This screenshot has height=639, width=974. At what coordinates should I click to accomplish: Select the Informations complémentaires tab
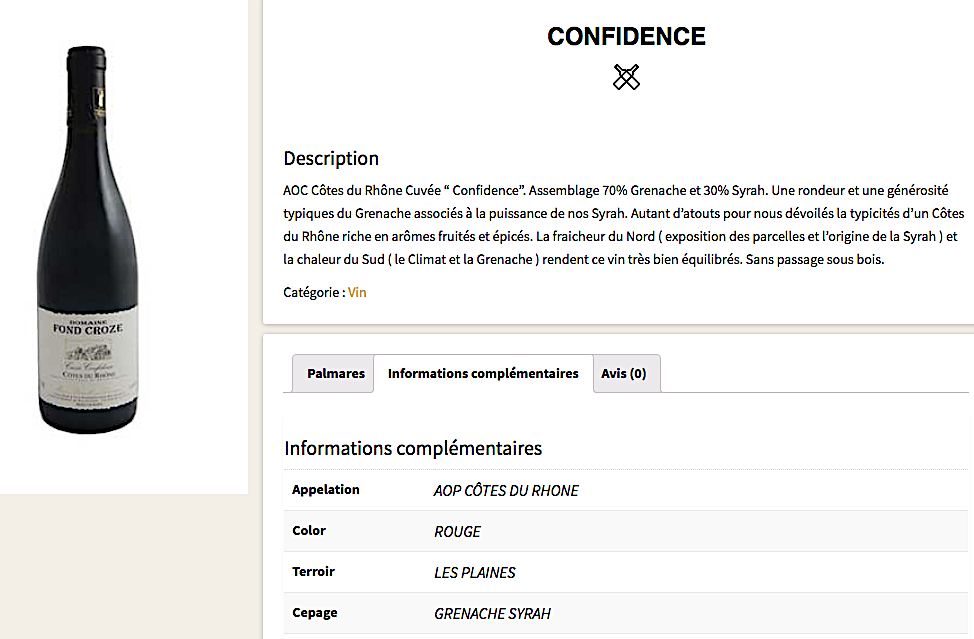(483, 373)
